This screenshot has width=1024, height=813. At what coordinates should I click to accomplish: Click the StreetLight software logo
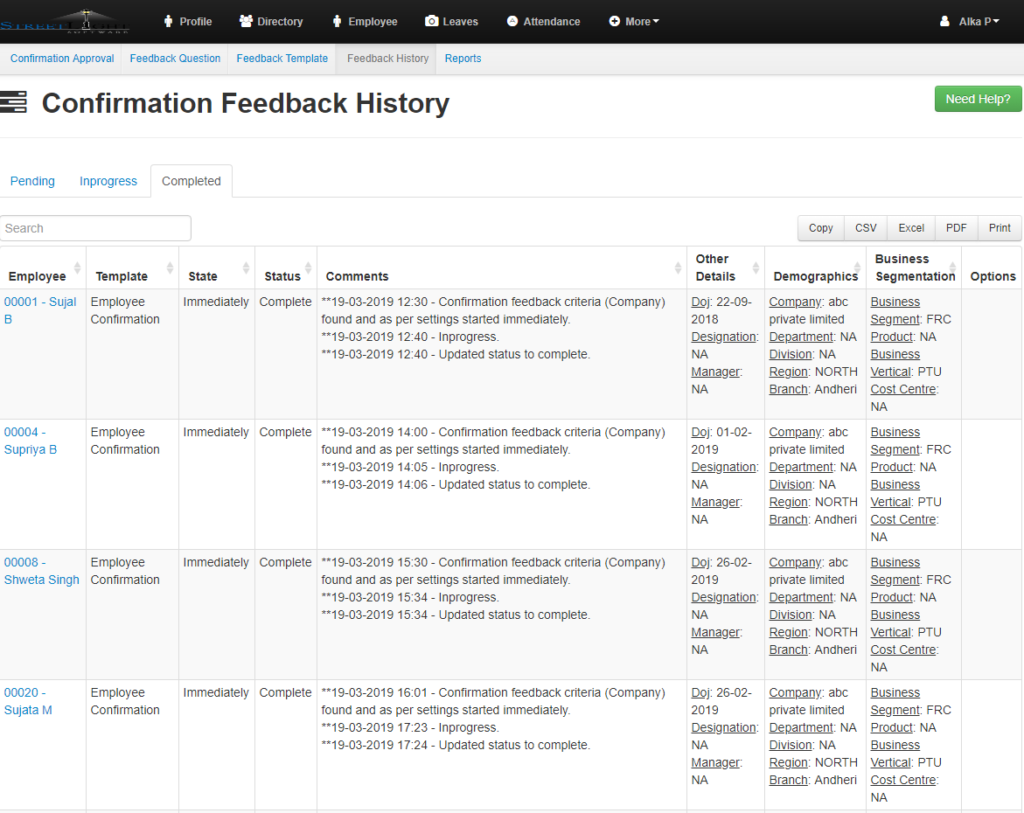[x=65, y=22]
